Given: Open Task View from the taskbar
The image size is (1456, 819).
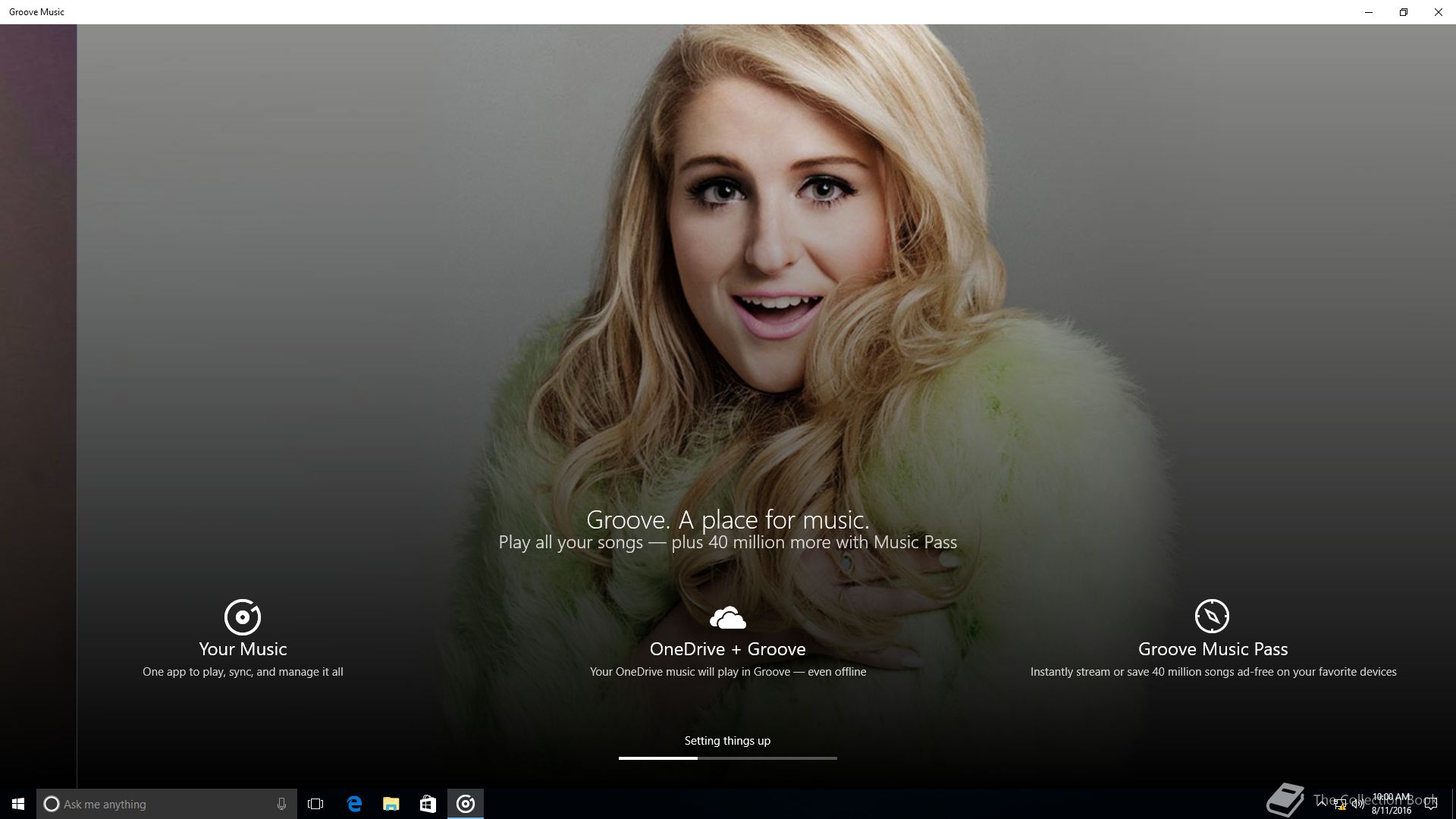Looking at the screenshot, I should (315, 804).
